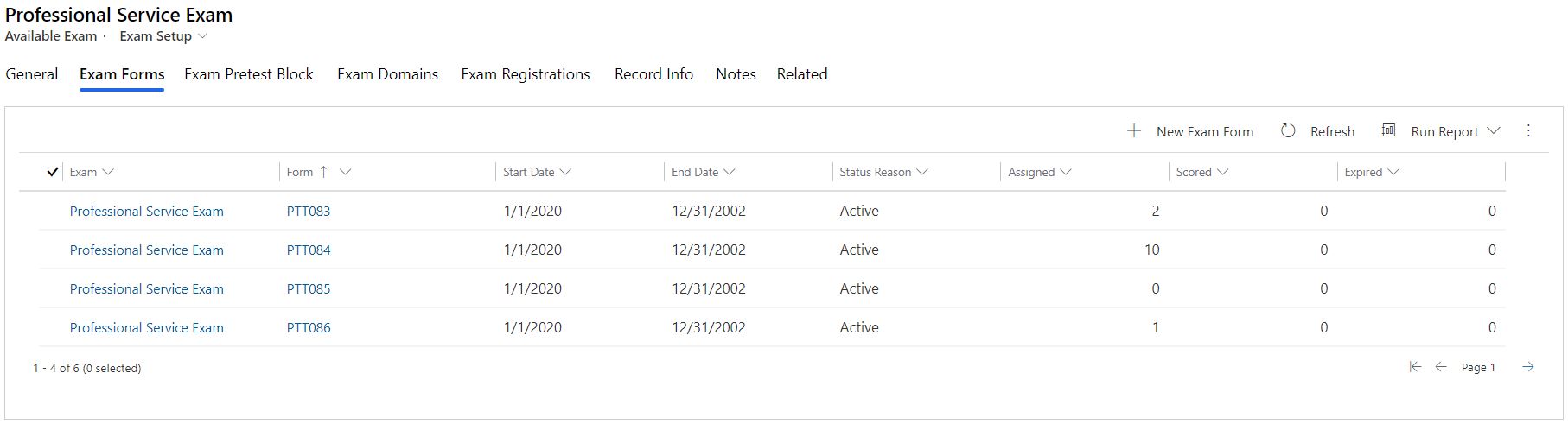Screen dimensions: 1568x430
Task: Open the Assigned column header menu
Action: pyautogui.click(x=1040, y=172)
